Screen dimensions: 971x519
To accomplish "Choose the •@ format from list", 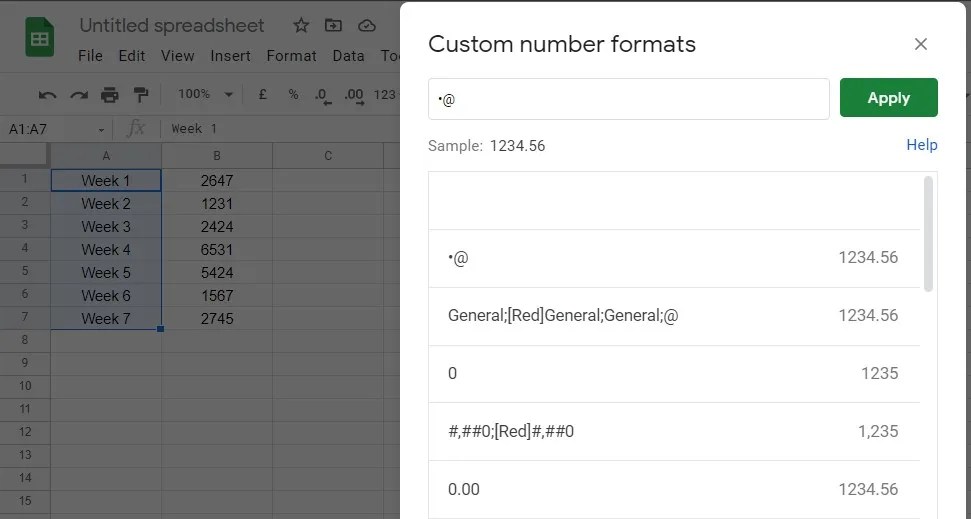I will pyautogui.click(x=674, y=258).
